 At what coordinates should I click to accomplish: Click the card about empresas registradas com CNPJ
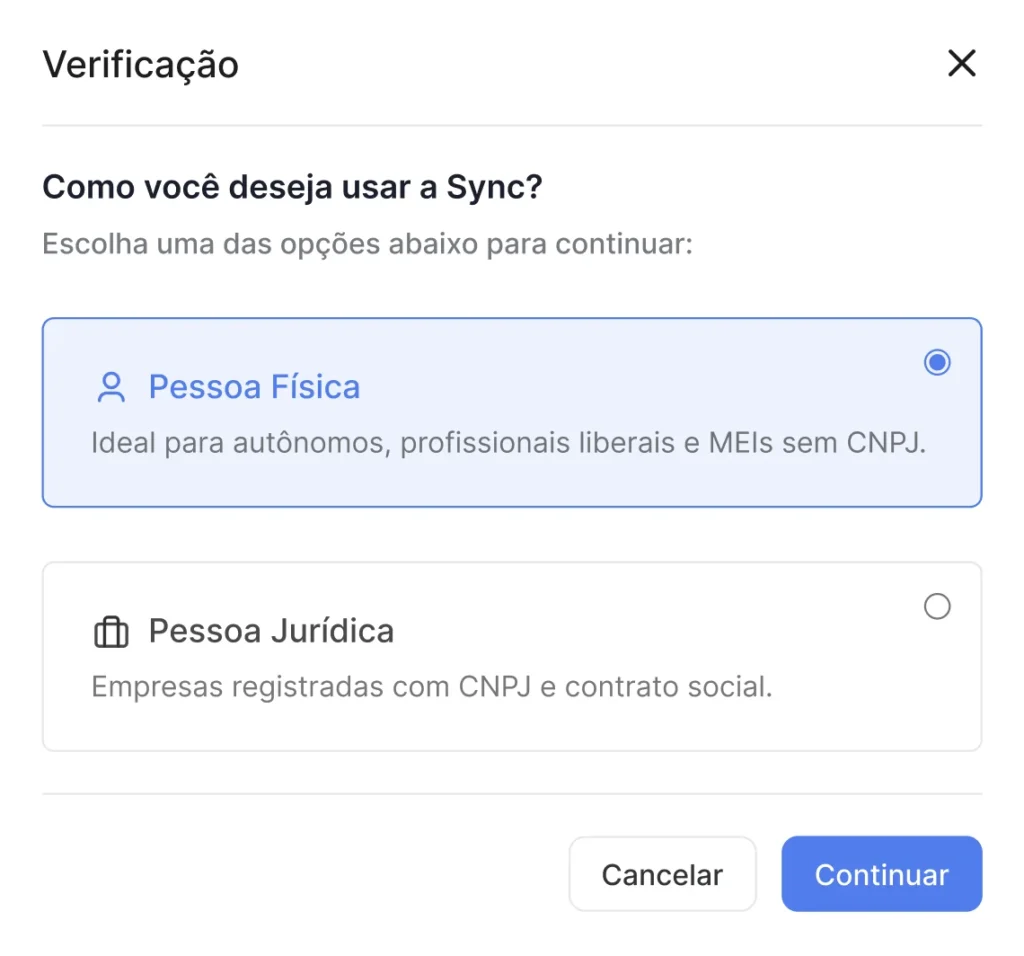(512, 656)
